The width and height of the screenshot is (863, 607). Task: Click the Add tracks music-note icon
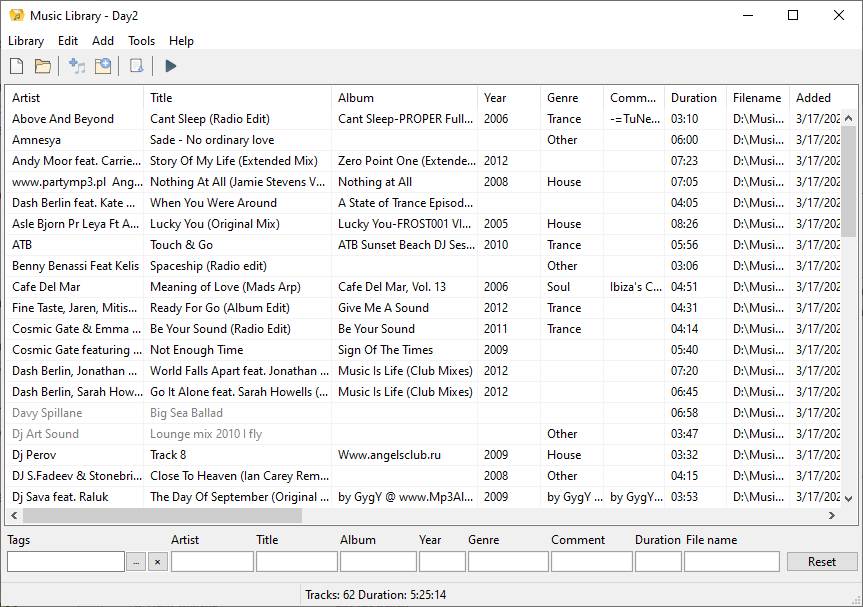[77, 66]
